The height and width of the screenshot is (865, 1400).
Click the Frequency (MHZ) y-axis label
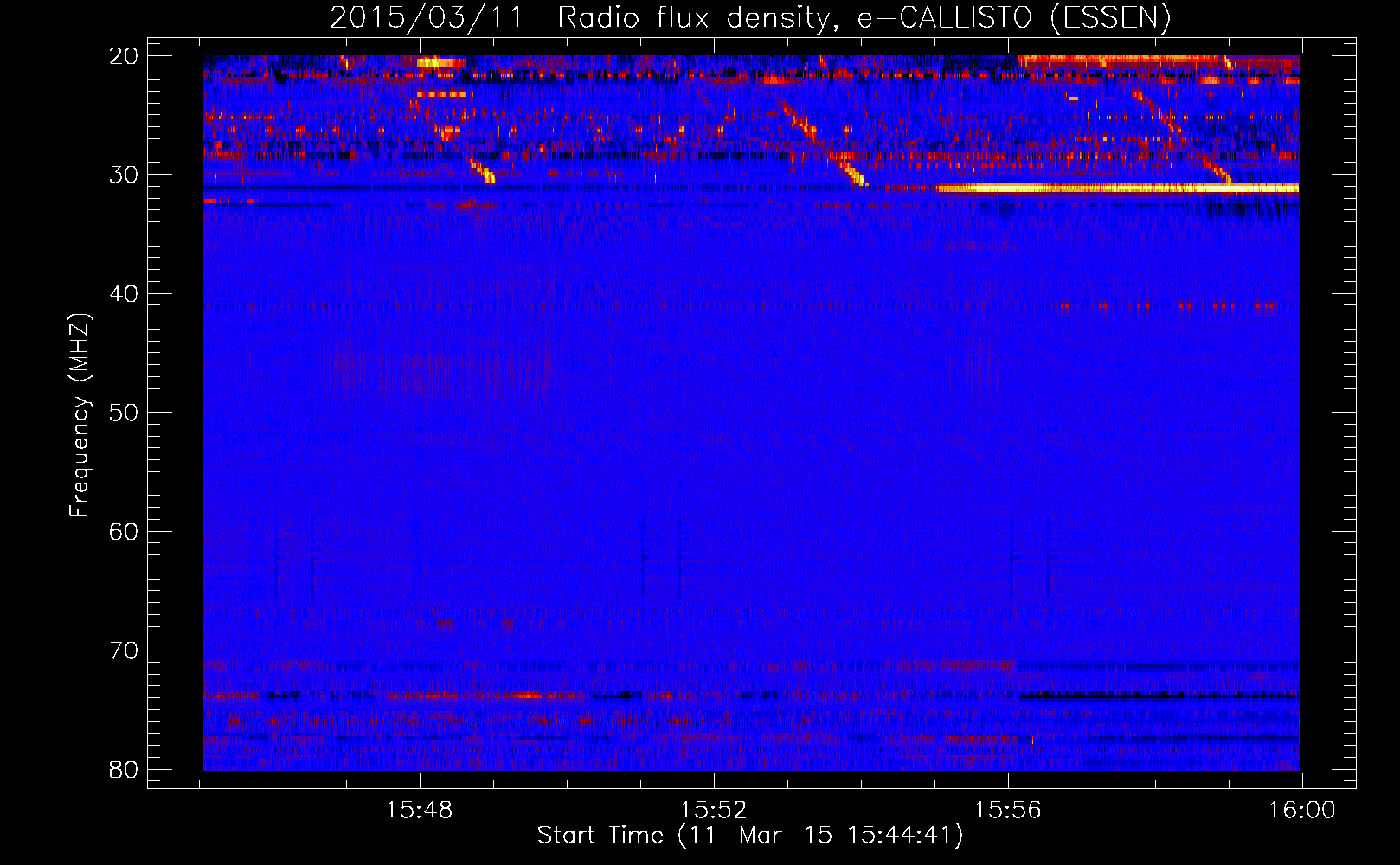click(80, 415)
